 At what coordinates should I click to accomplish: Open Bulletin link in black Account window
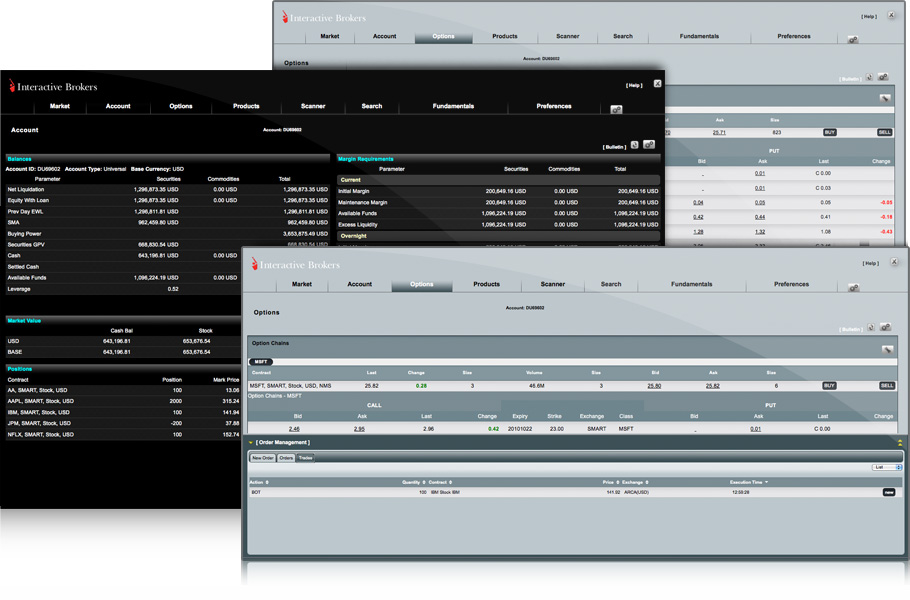(614, 147)
